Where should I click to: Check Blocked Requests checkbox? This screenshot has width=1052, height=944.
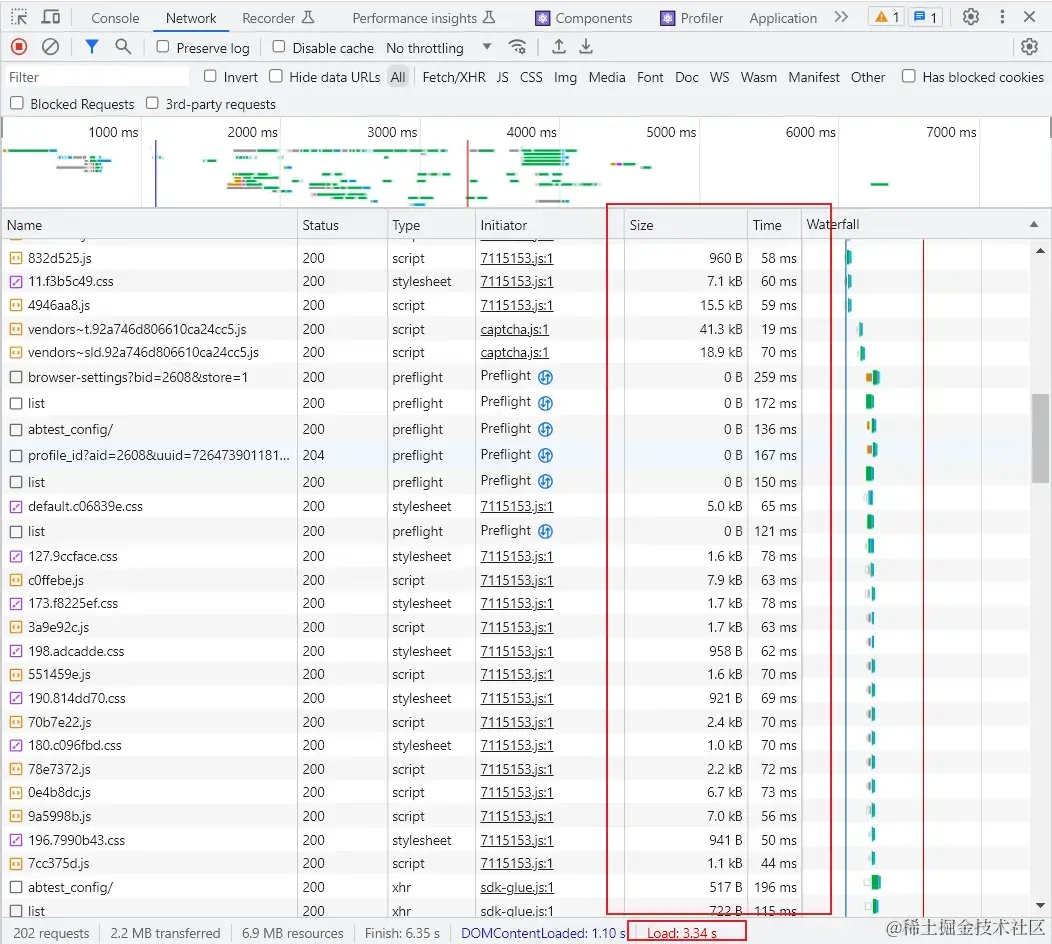[x=17, y=103]
